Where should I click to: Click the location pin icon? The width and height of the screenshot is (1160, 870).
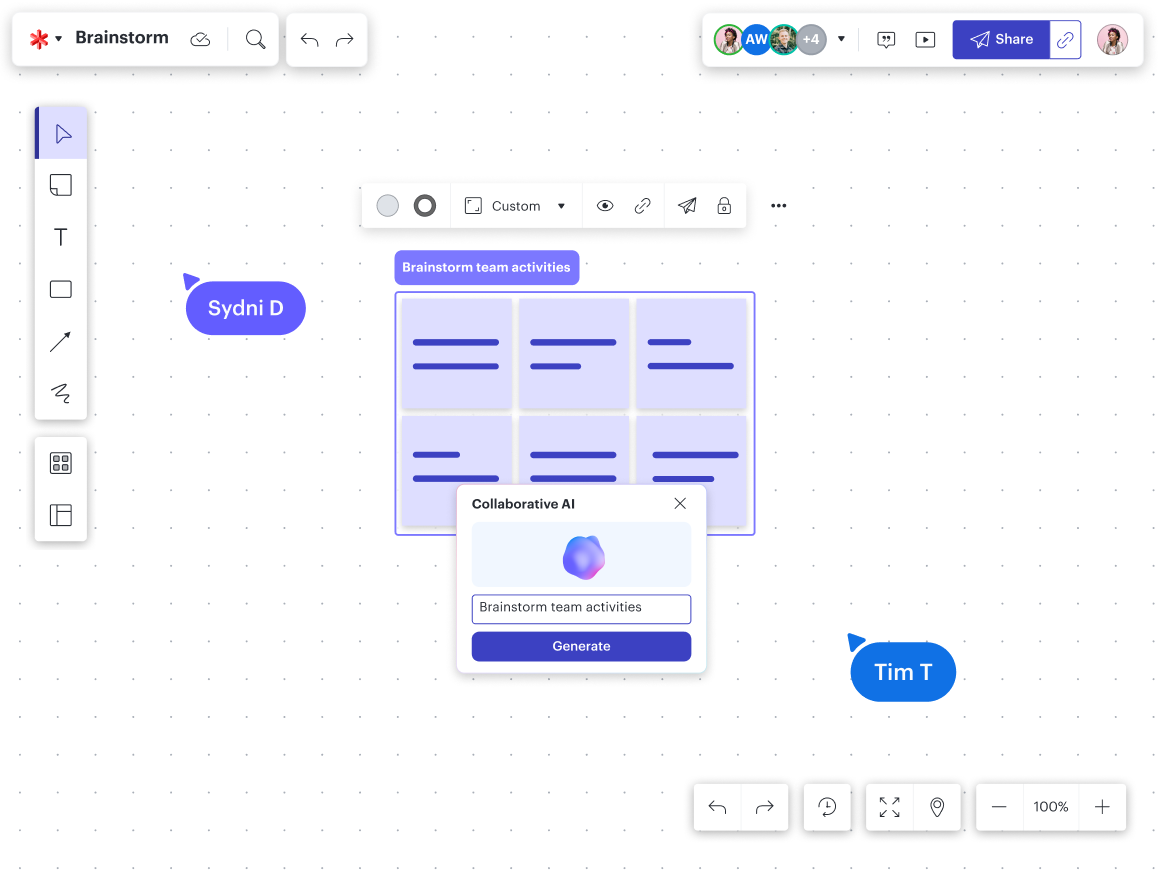(x=937, y=807)
